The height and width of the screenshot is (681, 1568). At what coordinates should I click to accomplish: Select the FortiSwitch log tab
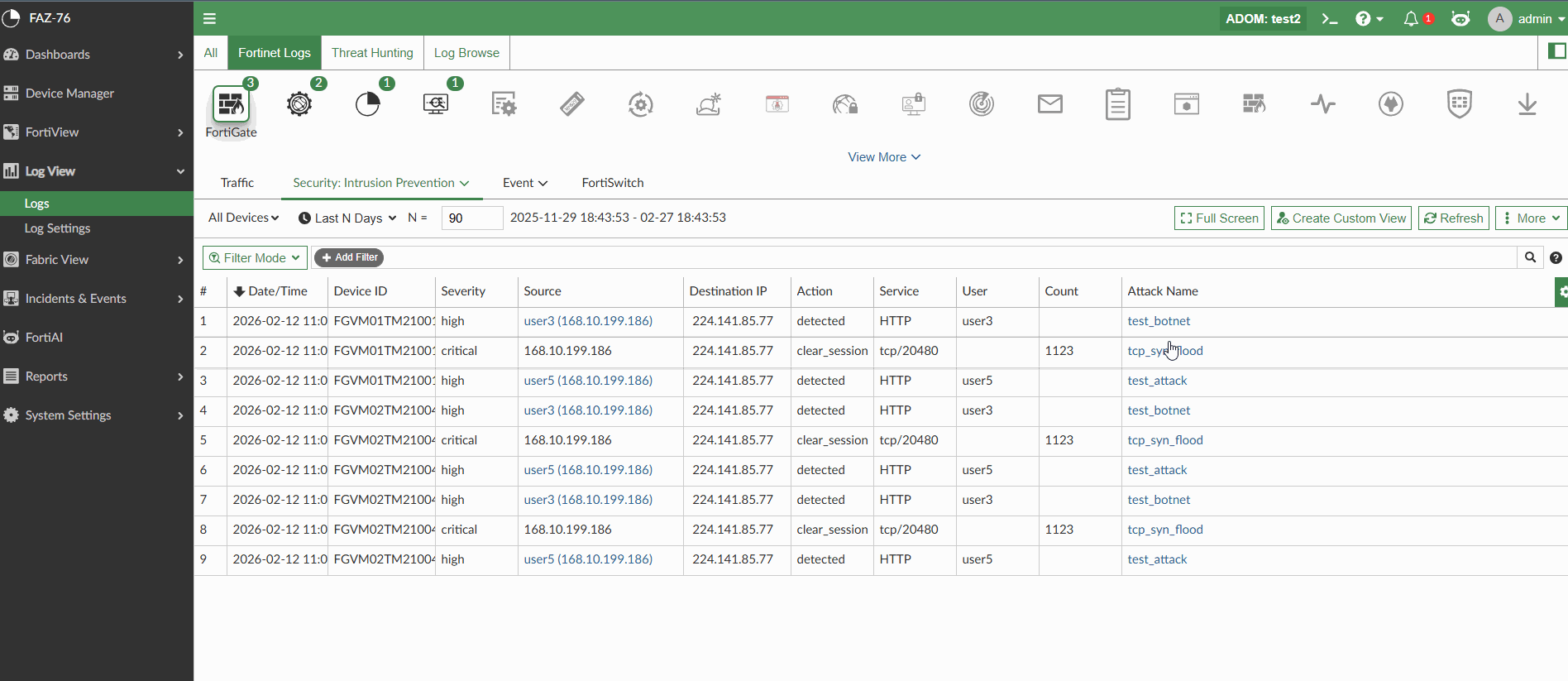coord(613,183)
